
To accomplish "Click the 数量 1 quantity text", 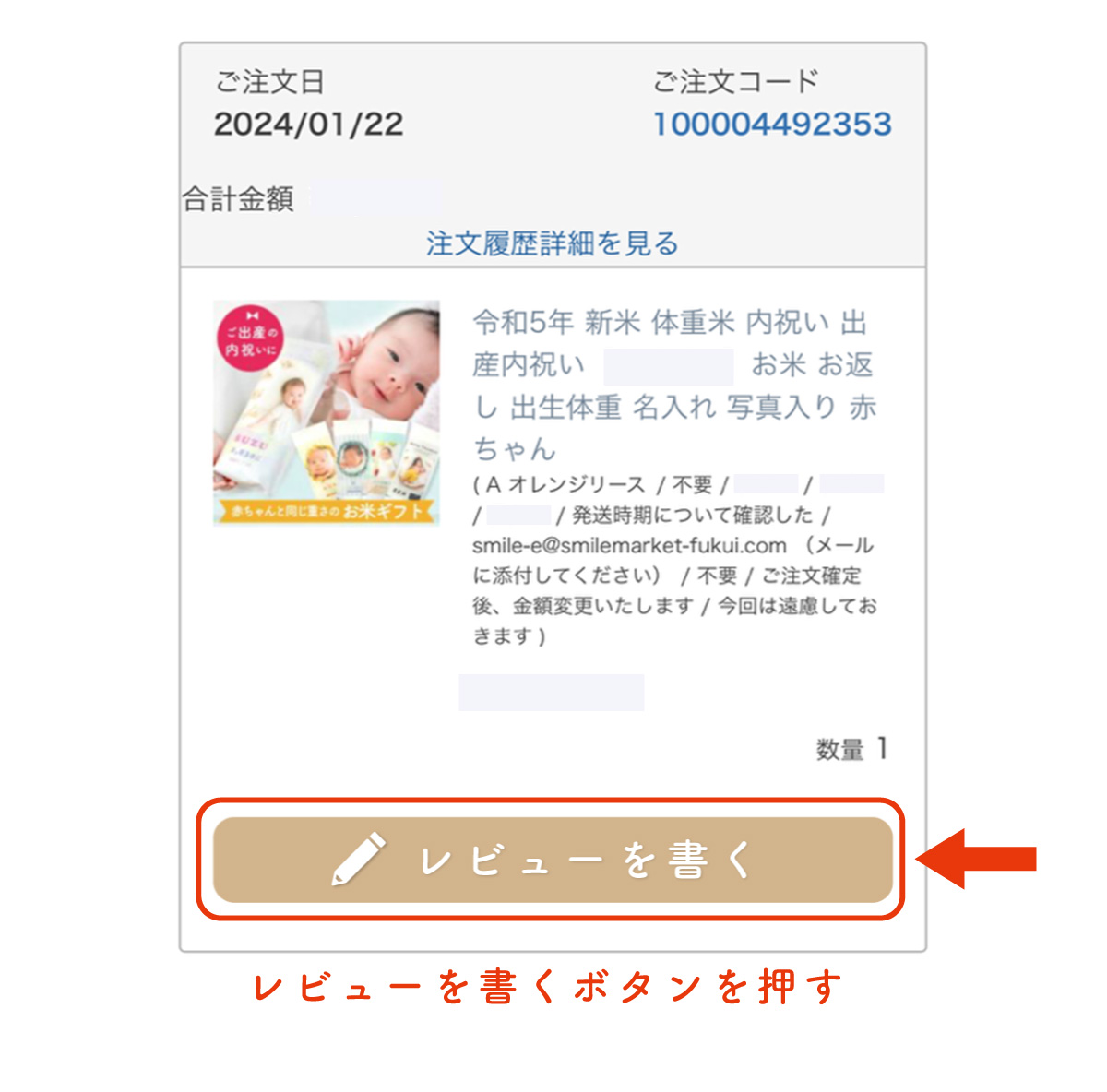I will pos(851,749).
